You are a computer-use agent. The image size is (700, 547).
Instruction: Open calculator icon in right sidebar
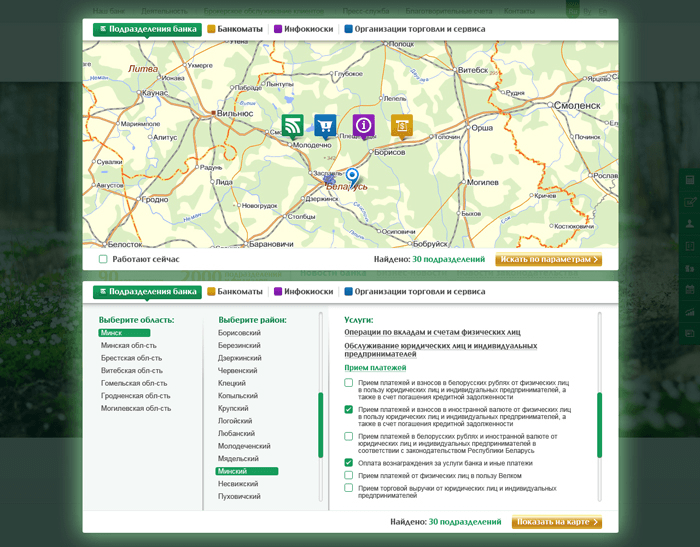(690, 180)
